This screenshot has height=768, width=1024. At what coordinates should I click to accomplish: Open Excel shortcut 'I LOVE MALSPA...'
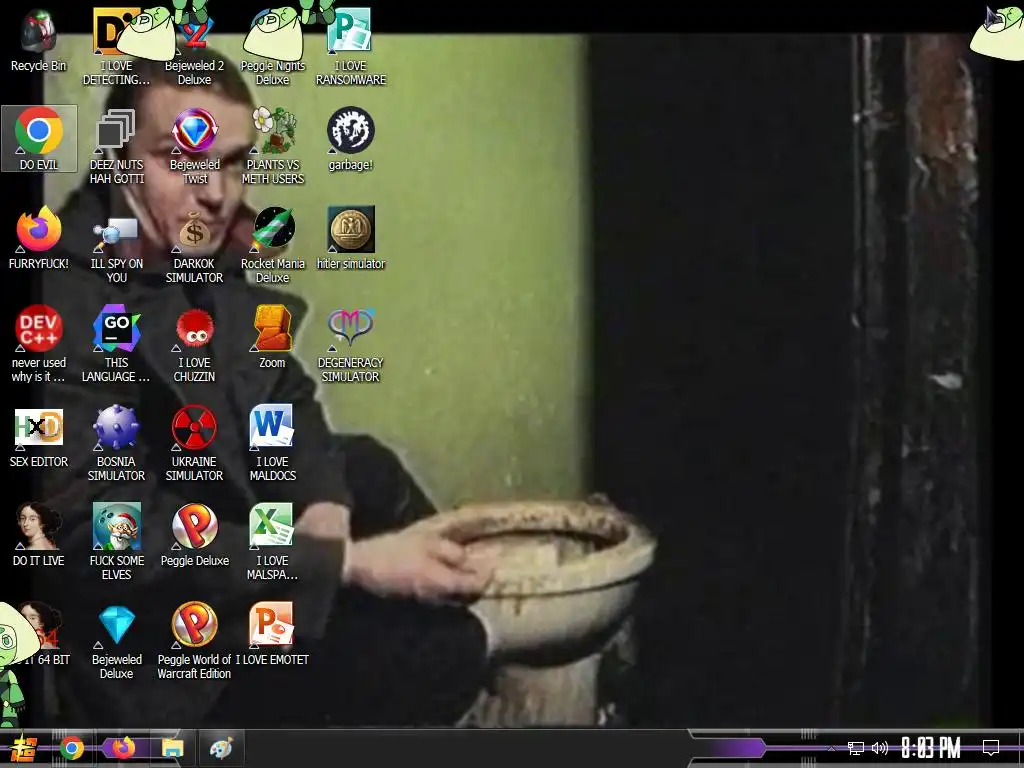[272, 542]
